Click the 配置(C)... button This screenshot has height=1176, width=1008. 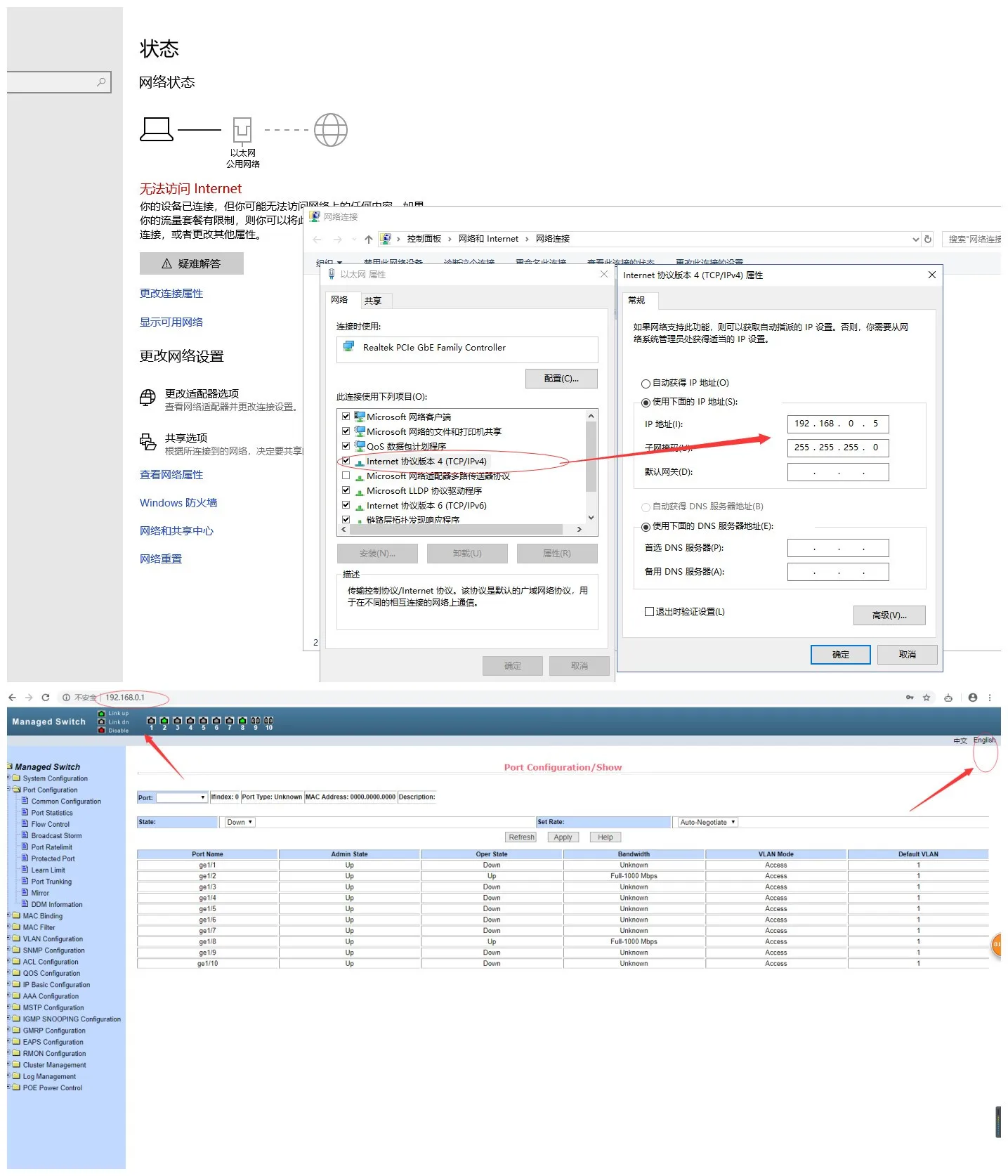pyautogui.click(x=561, y=379)
